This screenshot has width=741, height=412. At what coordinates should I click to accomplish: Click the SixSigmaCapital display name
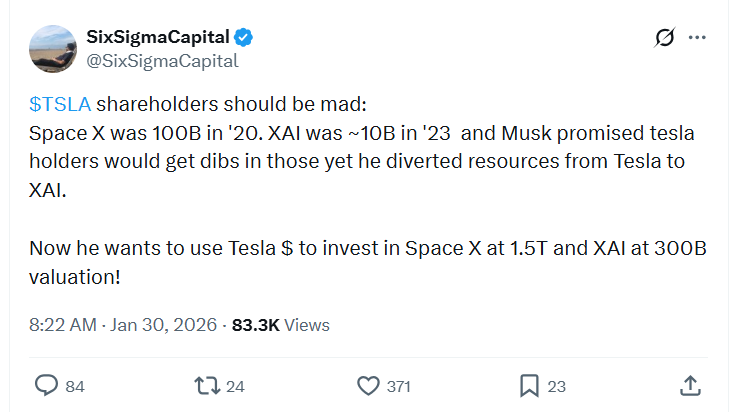(x=159, y=38)
